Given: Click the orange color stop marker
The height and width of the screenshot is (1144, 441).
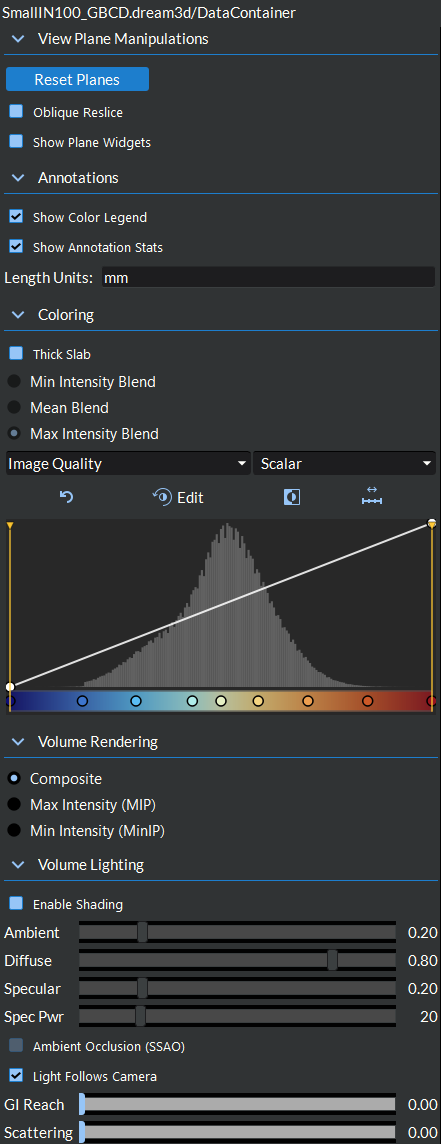Looking at the screenshot, I should [307, 700].
